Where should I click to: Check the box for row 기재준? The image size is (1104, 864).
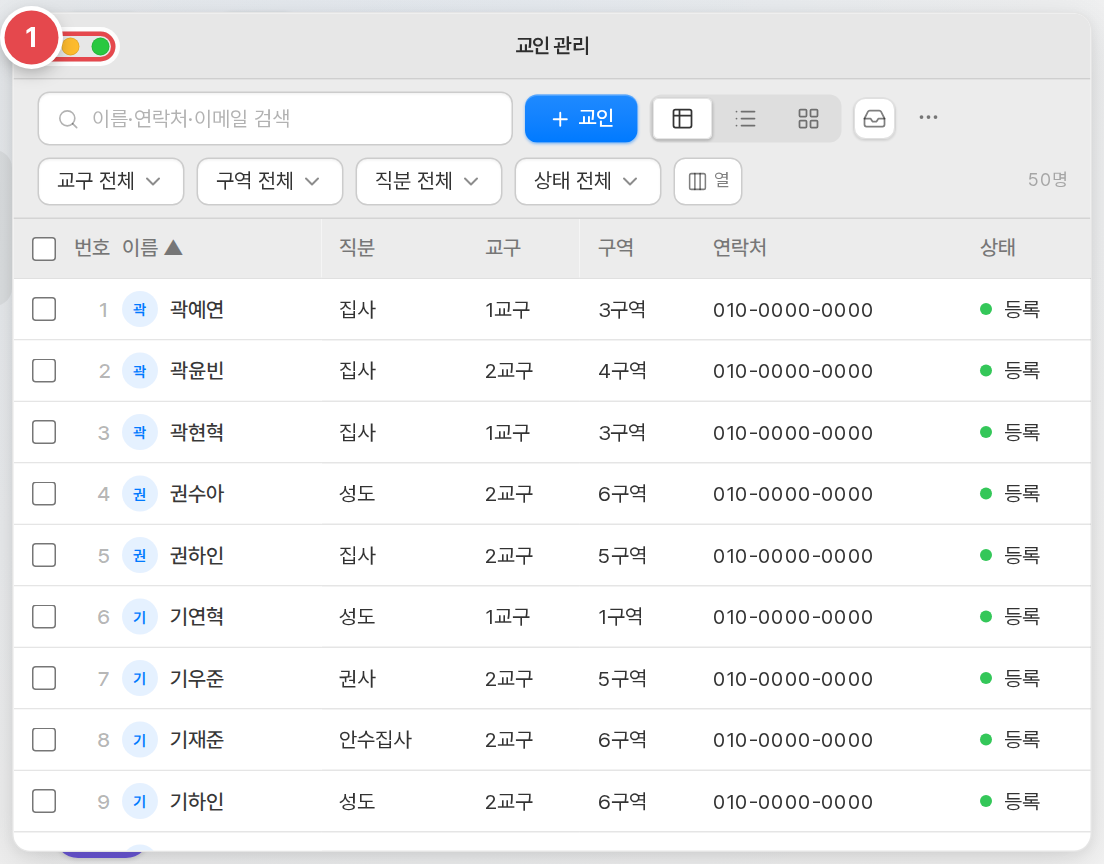44,740
